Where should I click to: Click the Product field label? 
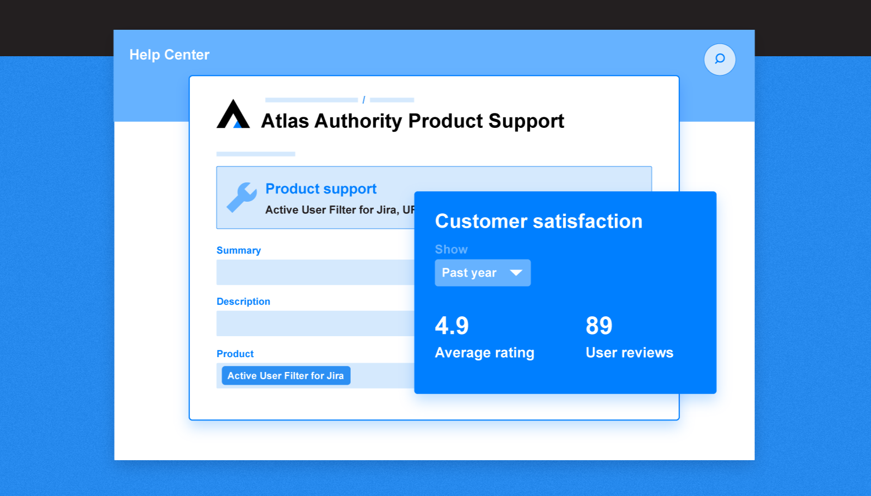tap(235, 354)
